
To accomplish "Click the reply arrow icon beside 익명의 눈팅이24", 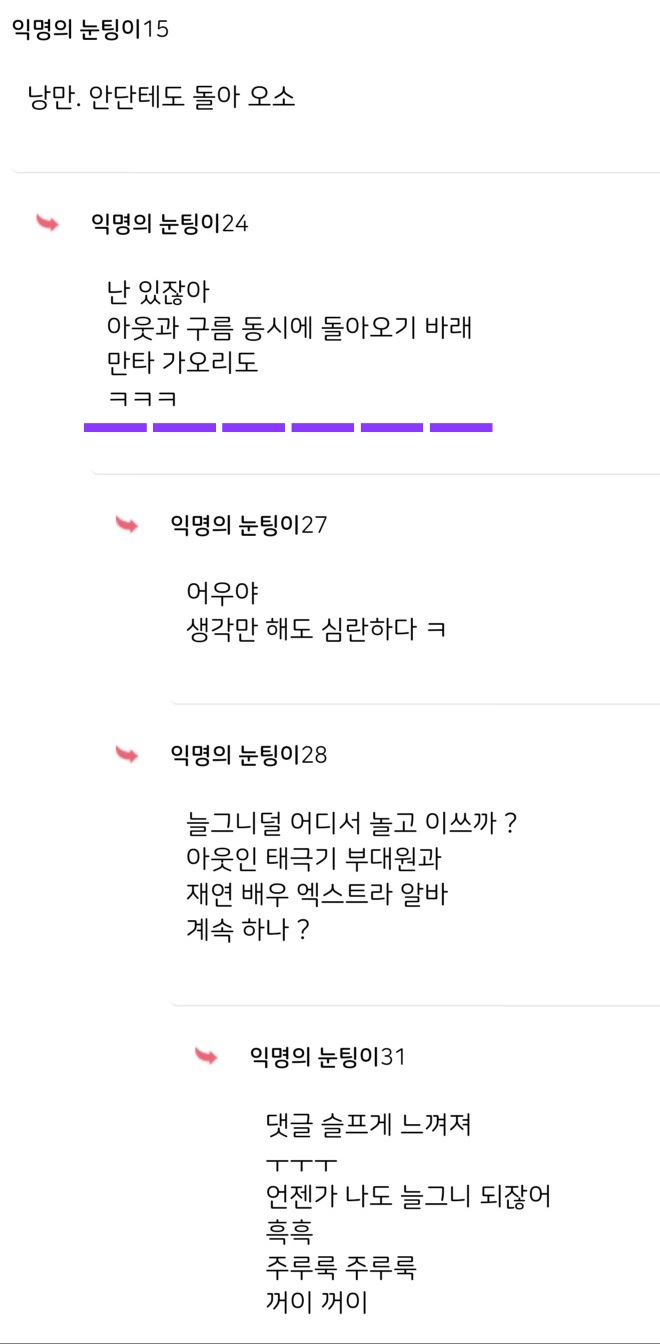I will [48, 223].
